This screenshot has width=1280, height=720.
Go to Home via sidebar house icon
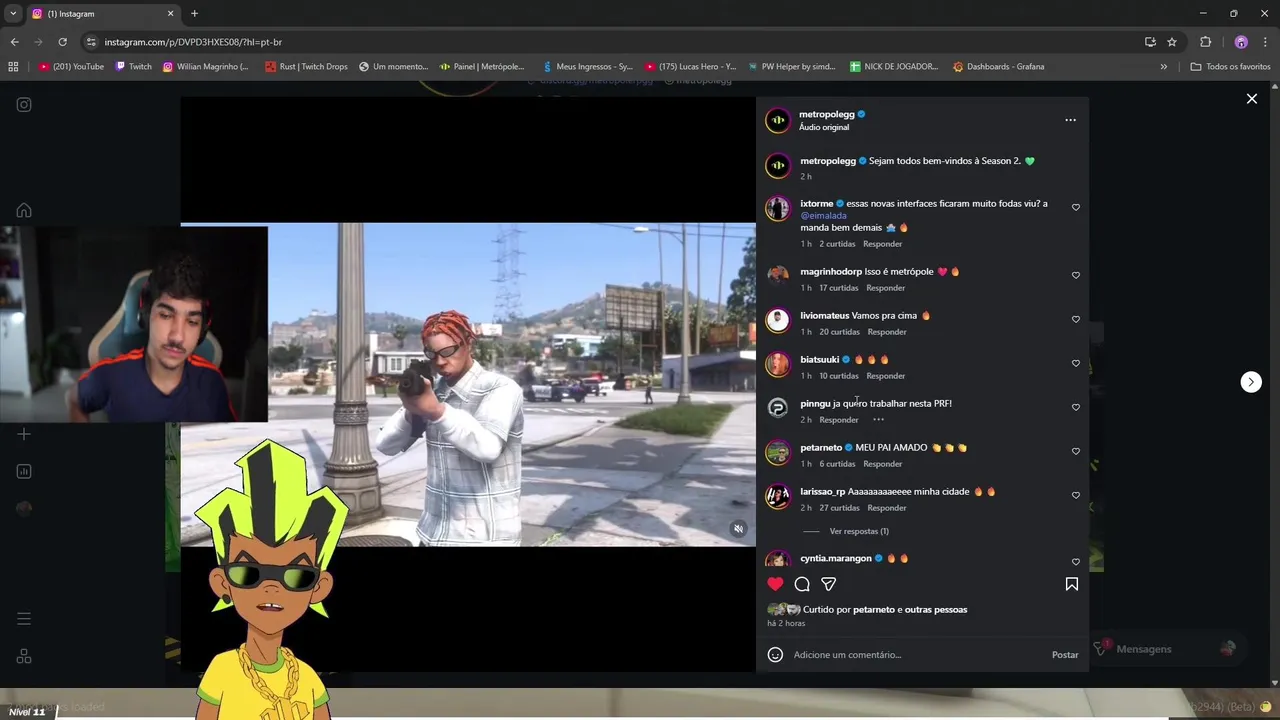point(24,210)
